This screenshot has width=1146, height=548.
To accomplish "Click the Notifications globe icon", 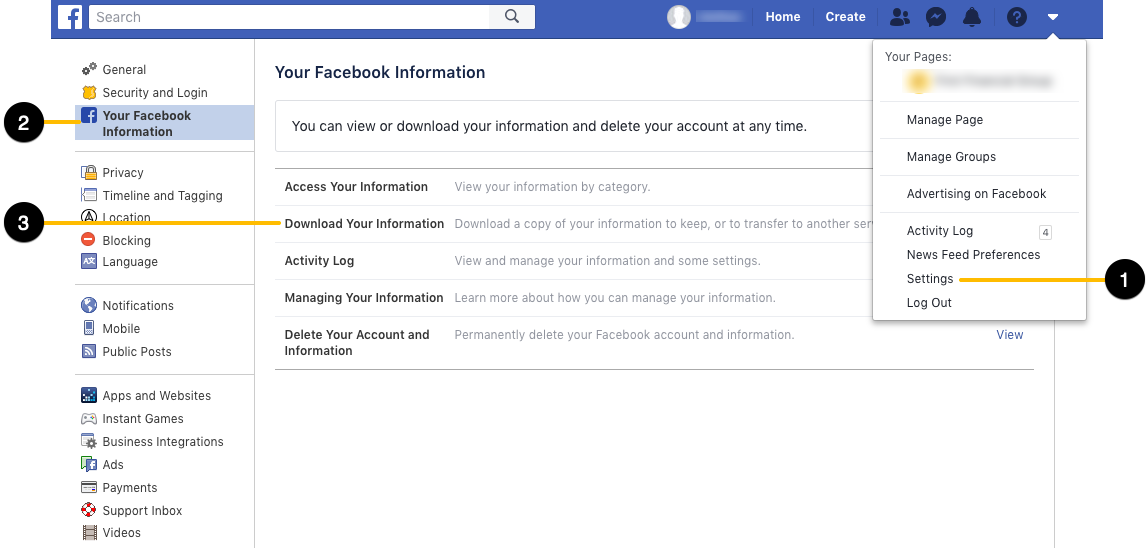I will pyautogui.click(x=89, y=305).
